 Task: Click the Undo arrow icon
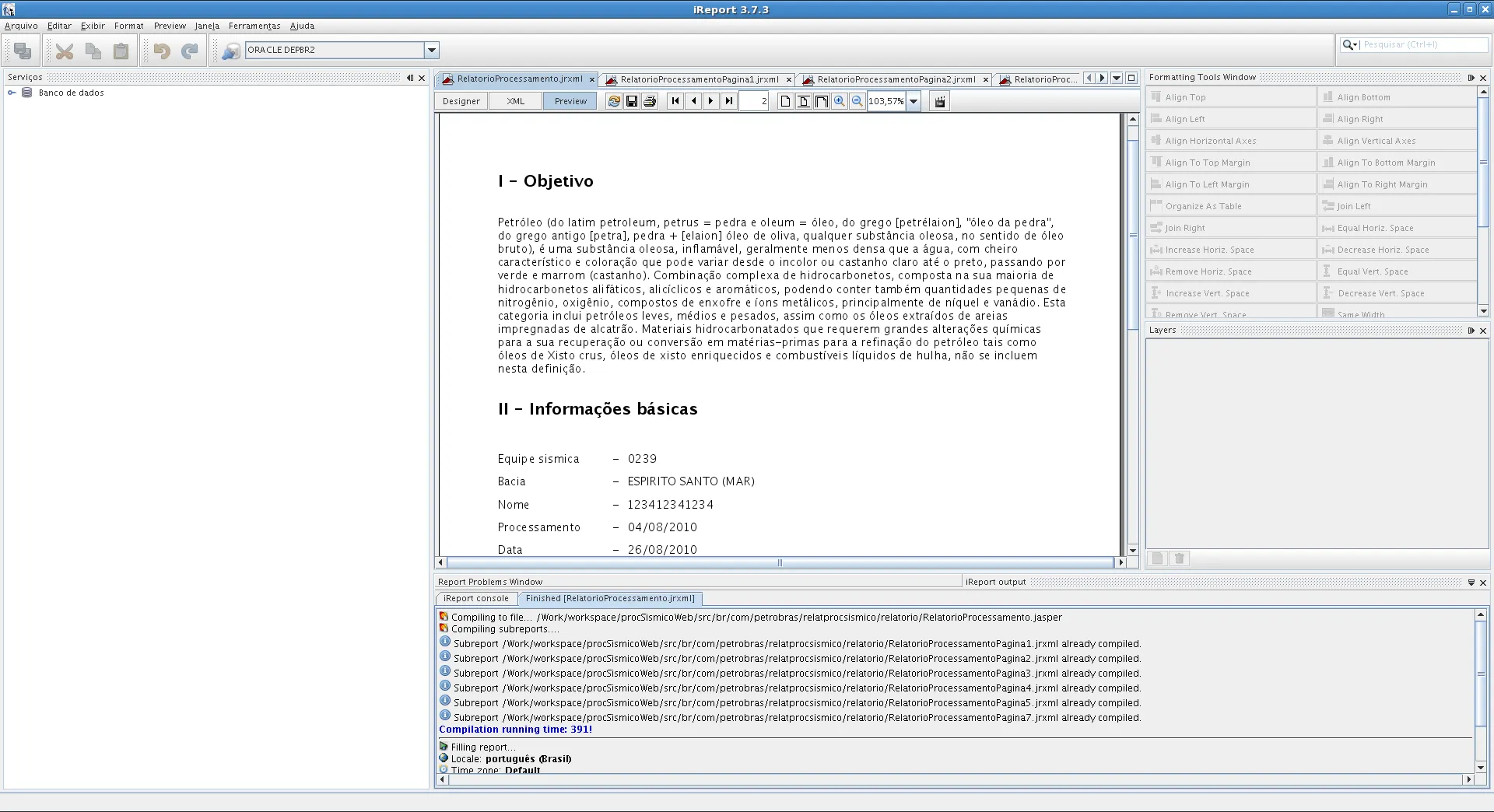tap(162, 51)
